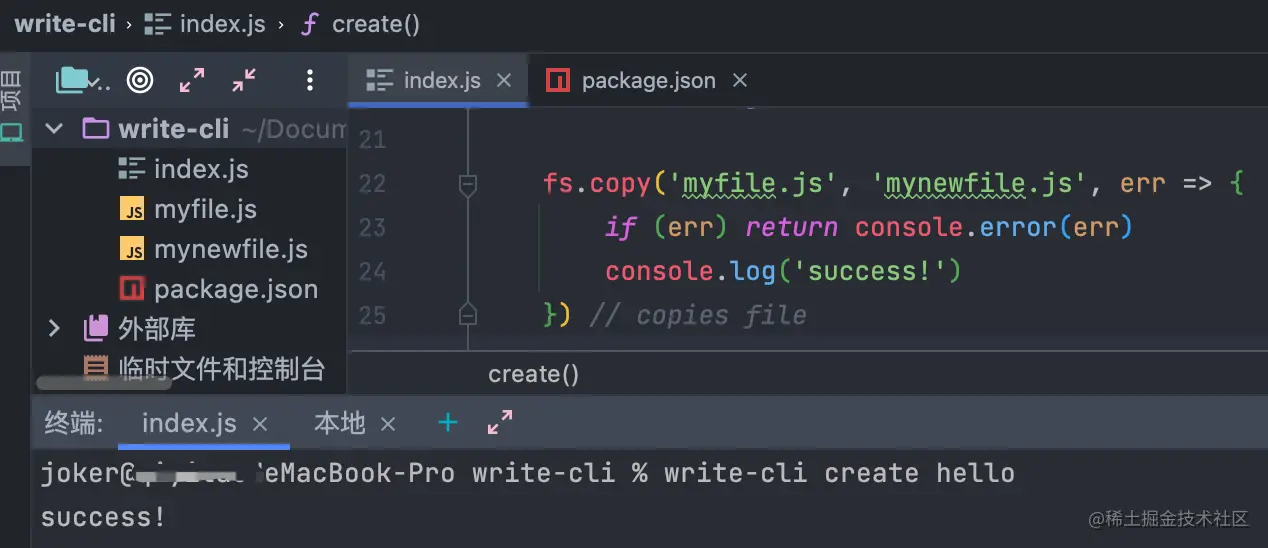Image resolution: width=1268 pixels, height=548 pixels.
Task: Click the create() function breadcrumb
Action: [361, 24]
